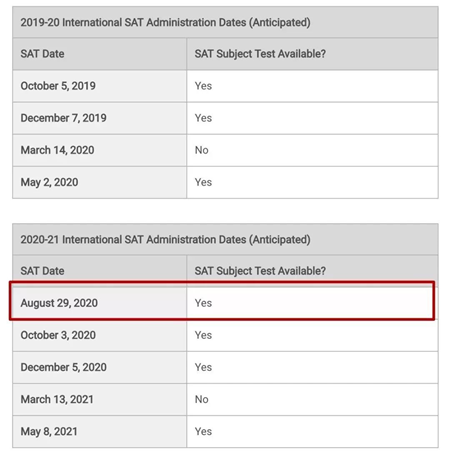Click the 2019-20 International SAT table title
This screenshot has height=458, width=450.
(x=165, y=23)
